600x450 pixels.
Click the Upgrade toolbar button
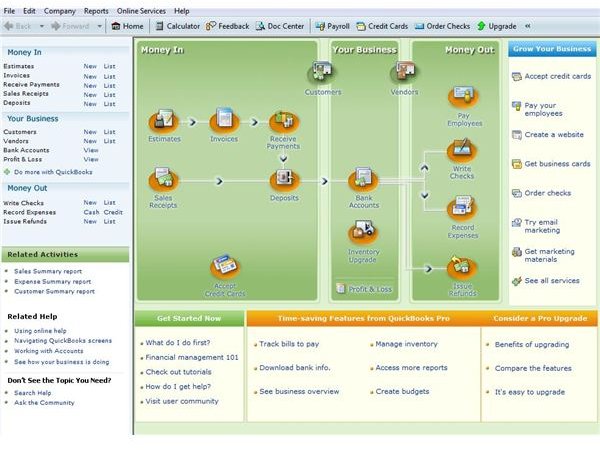pyautogui.click(x=497, y=26)
